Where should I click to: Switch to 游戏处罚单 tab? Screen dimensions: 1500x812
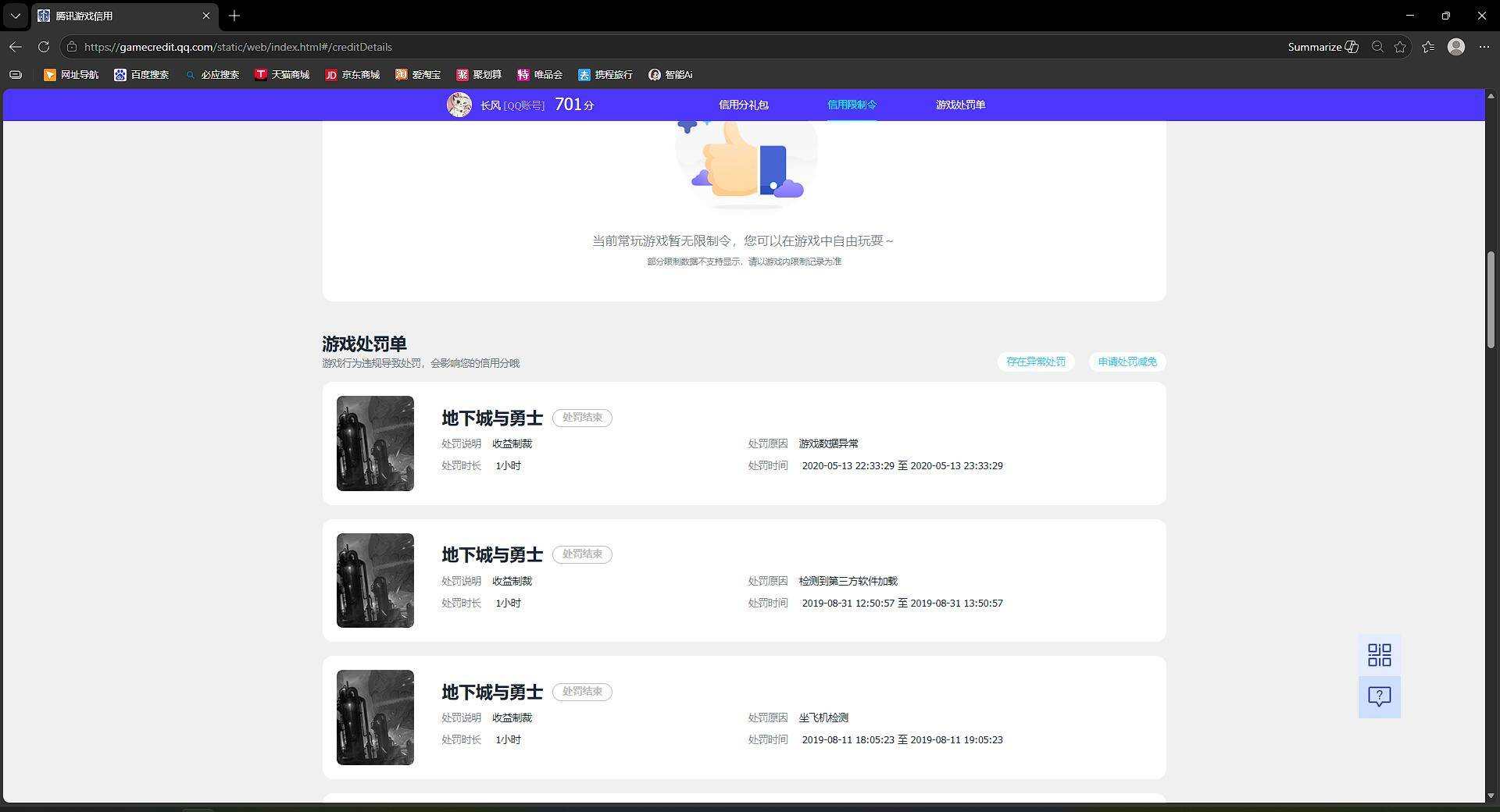[x=960, y=105]
